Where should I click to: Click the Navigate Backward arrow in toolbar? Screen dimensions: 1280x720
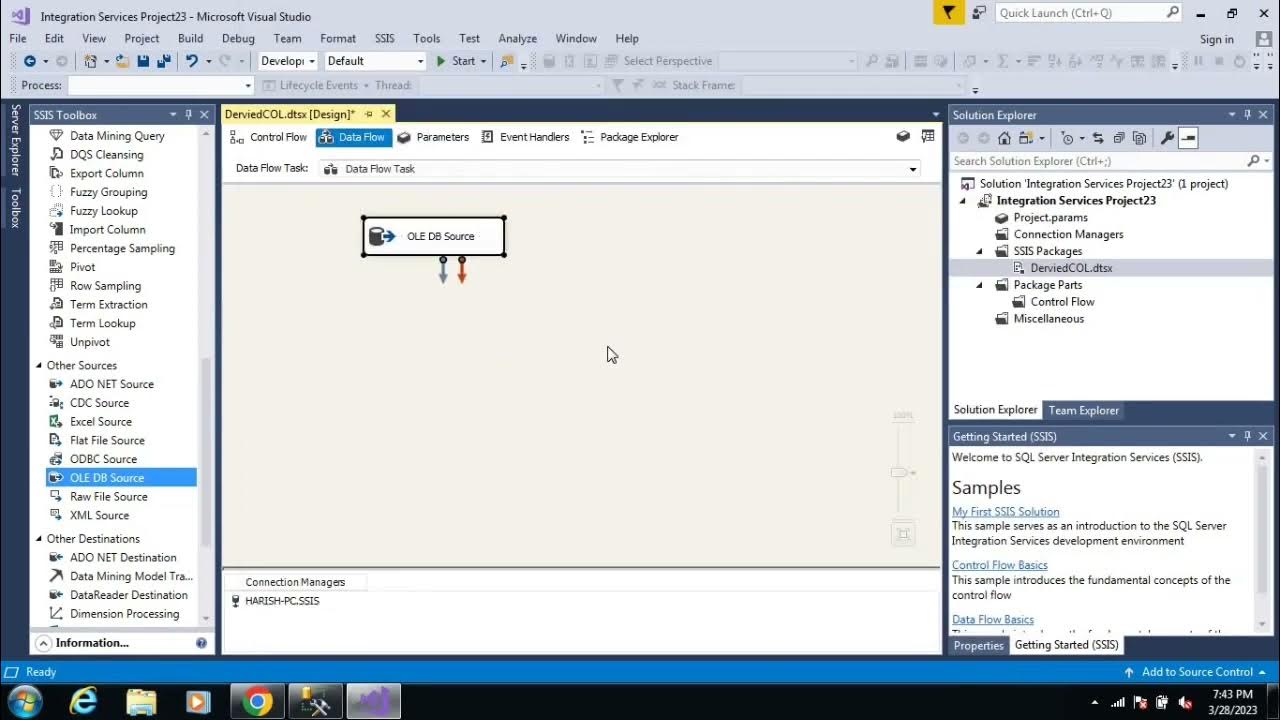coord(30,61)
